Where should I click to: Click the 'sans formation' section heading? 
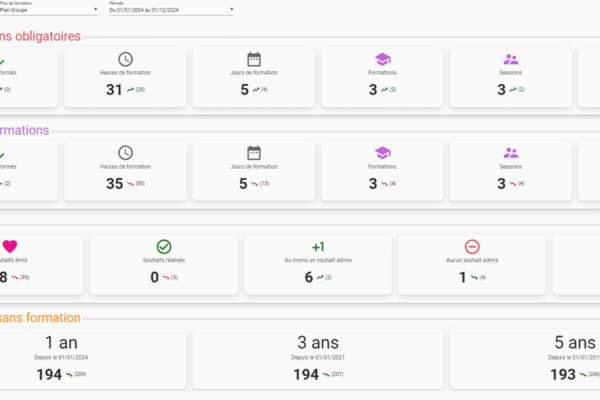click(x=40, y=318)
